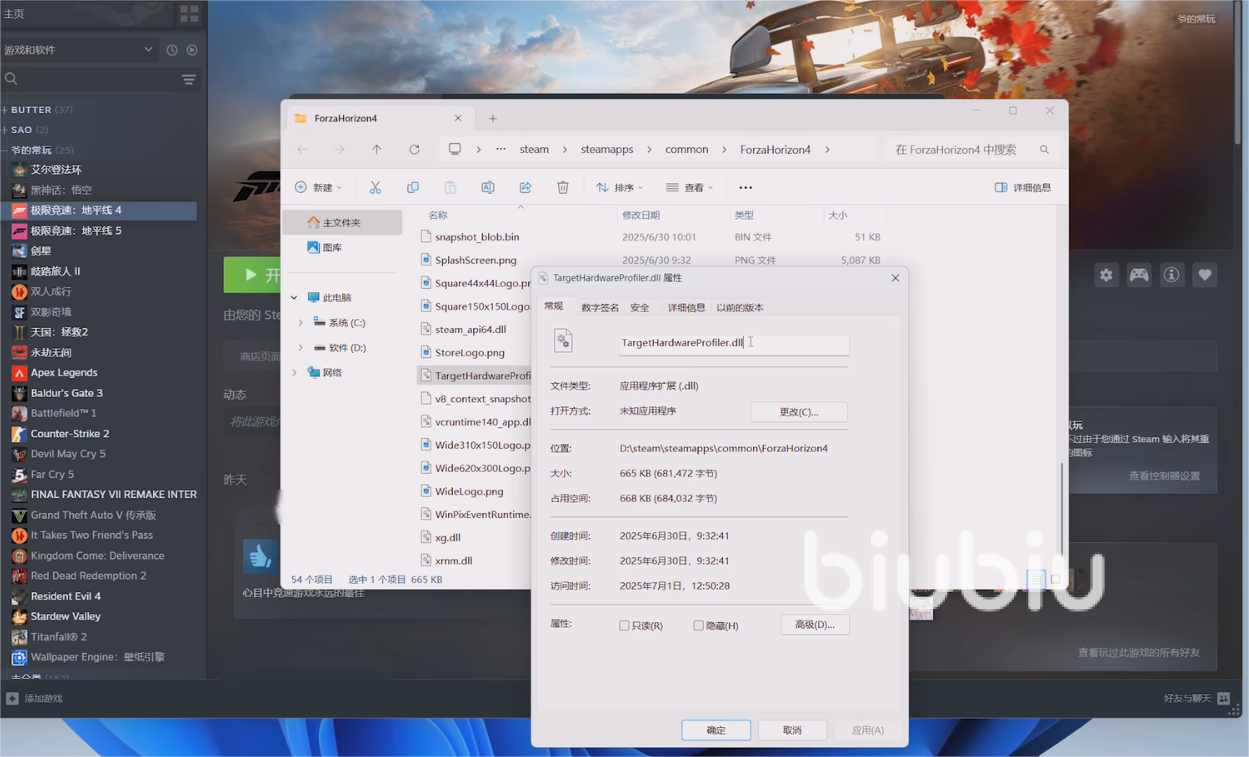Click the 高级(D)... button
This screenshot has height=757, width=1249.
click(x=814, y=625)
